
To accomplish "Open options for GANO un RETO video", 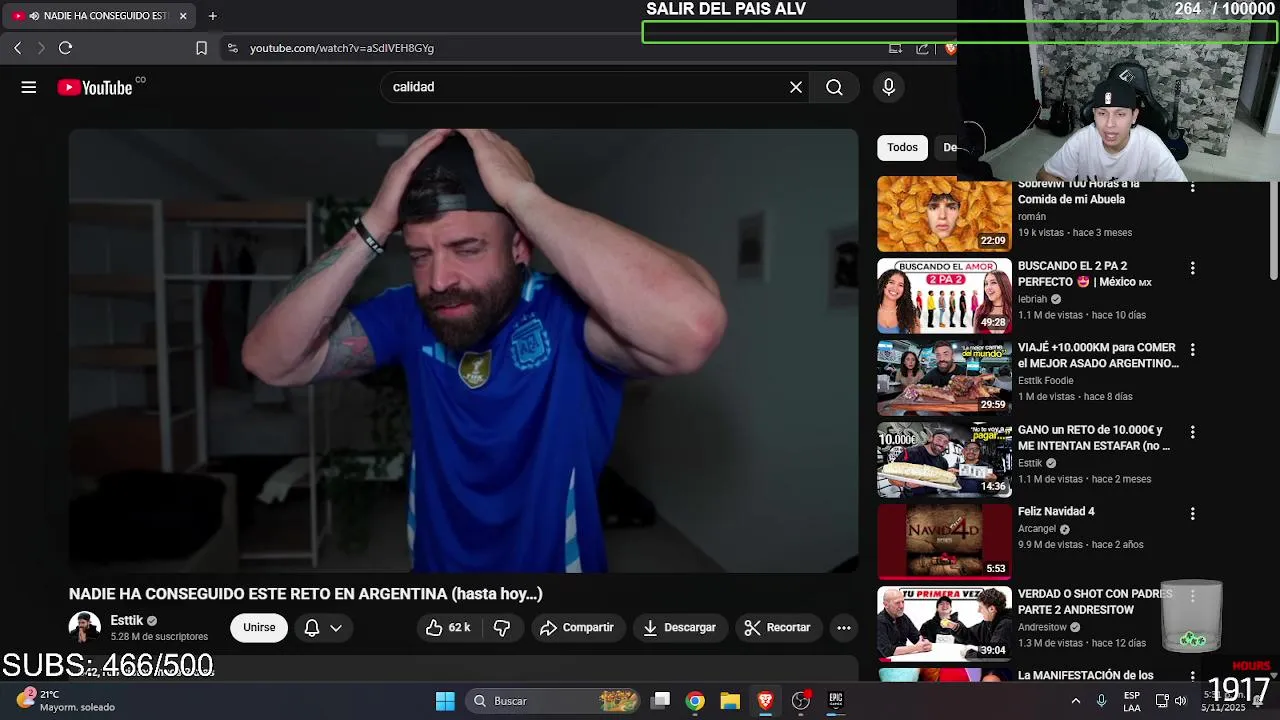I will pyautogui.click(x=1192, y=432).
